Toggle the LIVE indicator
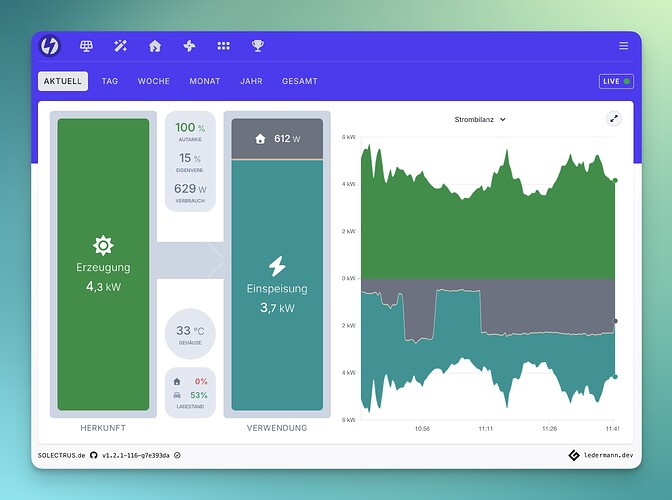 pos(616,81)
